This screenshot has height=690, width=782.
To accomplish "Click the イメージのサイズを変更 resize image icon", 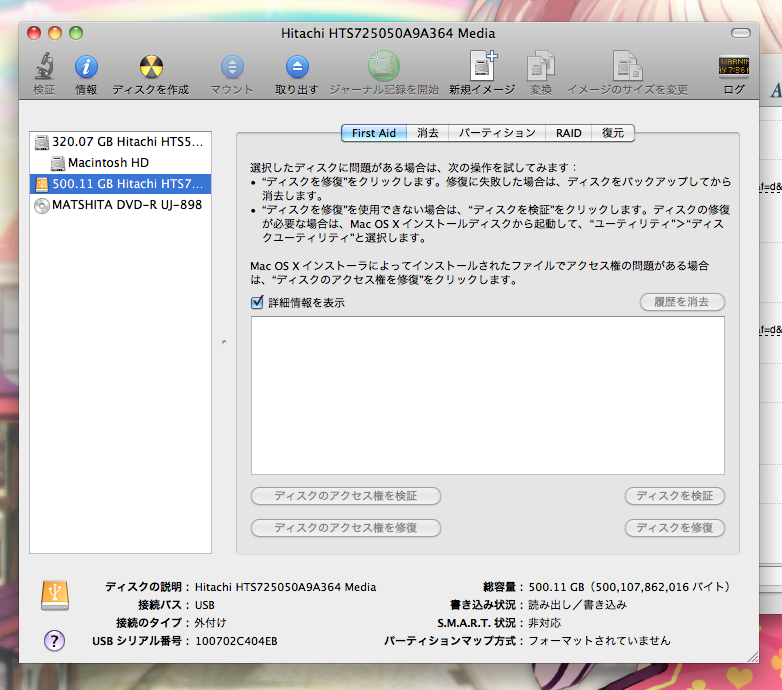I will [628, 68].
